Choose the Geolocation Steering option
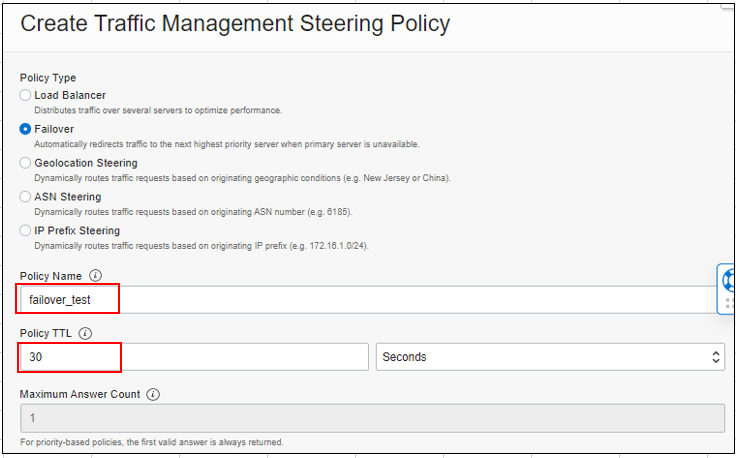The width and height of the screenshot is (736, 458). point(25,163)
